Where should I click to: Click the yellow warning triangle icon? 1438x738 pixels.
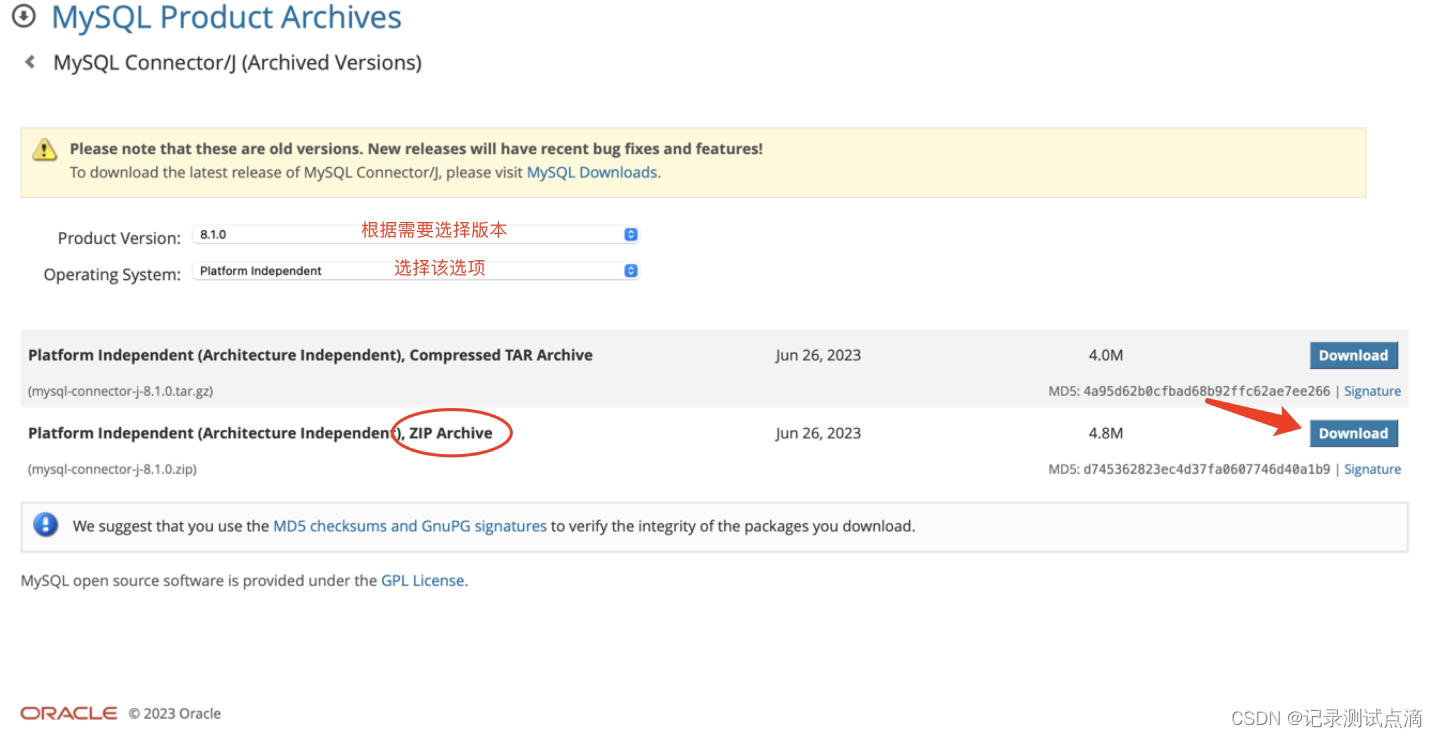(45, 150)
